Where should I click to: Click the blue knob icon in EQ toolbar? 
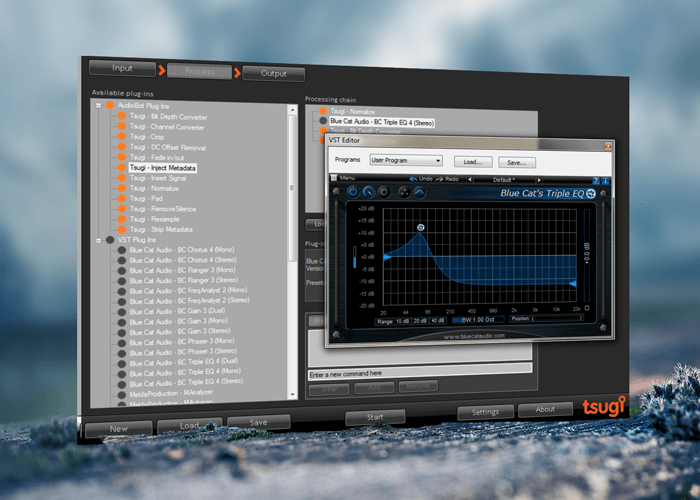click(368, 192)
